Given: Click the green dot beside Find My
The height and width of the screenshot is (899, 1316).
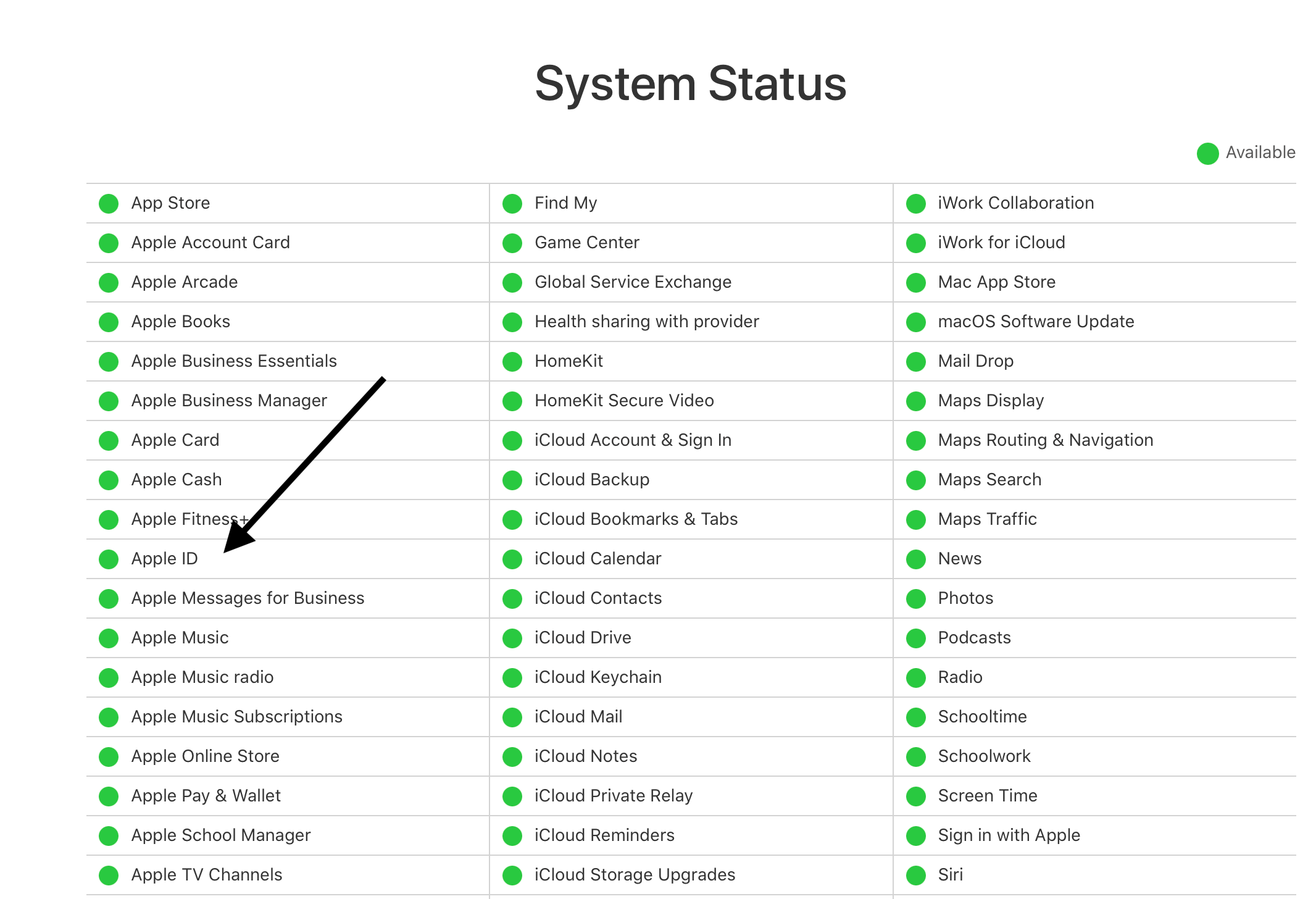Looking at the screenshot, I should [512, 204].
